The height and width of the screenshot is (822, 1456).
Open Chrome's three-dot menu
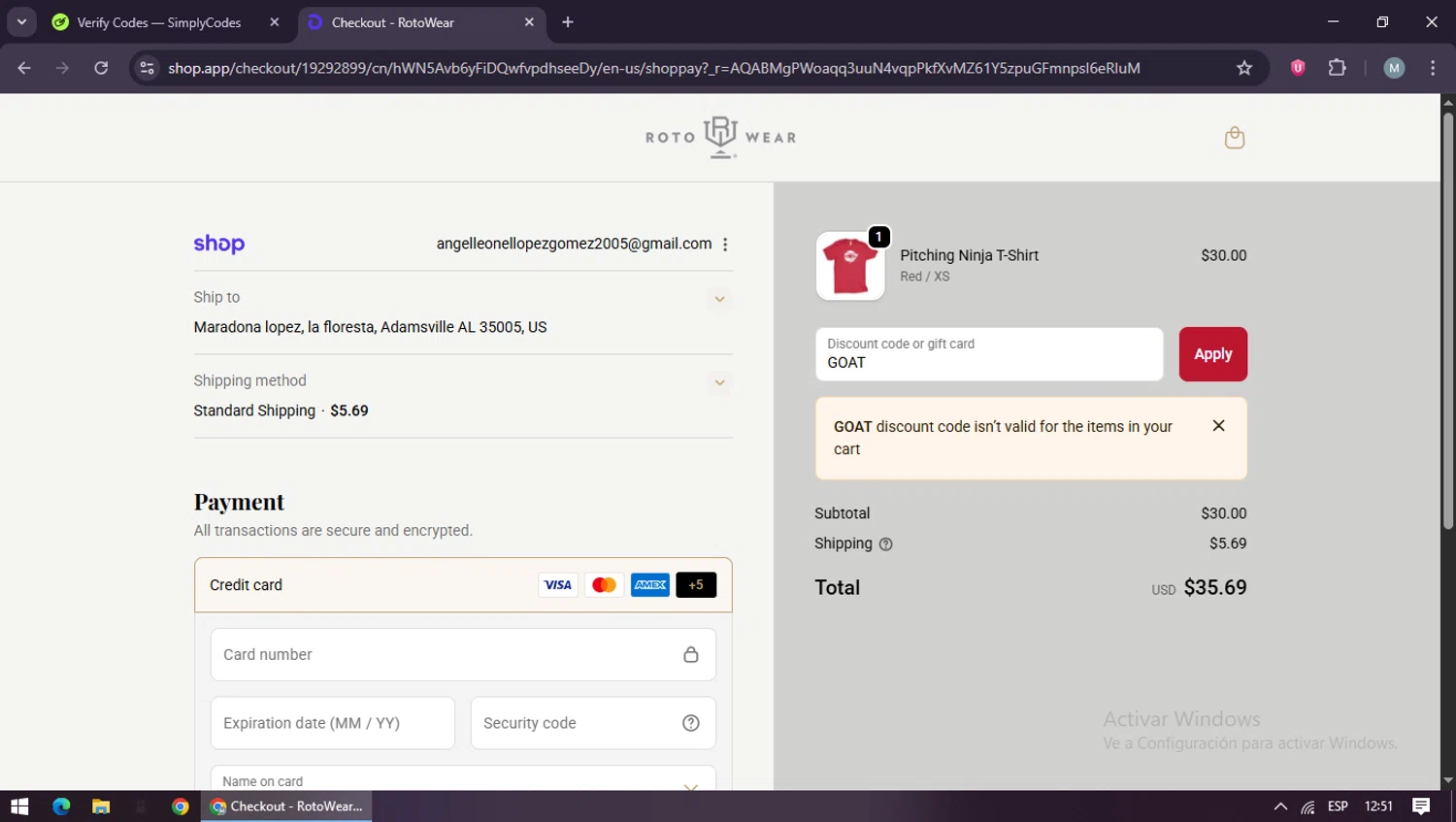click(x=1433, y=68)
